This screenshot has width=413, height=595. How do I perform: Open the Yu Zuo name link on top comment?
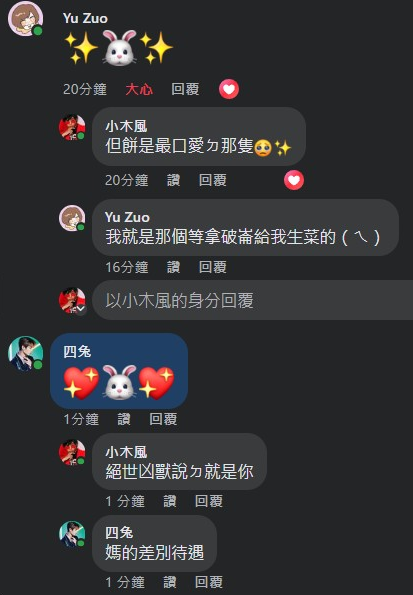click(85, 18)
